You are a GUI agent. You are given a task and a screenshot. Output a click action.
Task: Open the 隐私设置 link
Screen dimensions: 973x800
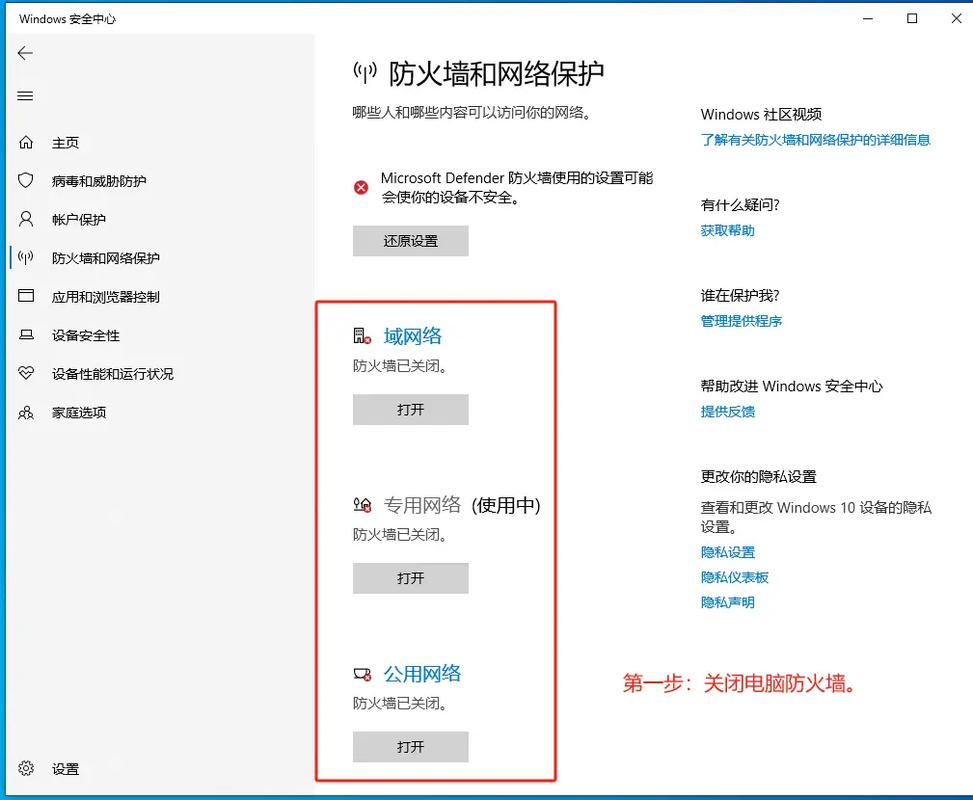click(727, 552)
